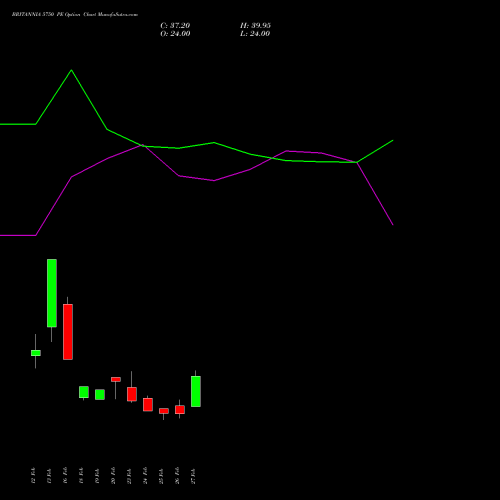
Task: Click the red candle above 23 Feb
Action: 132,394
